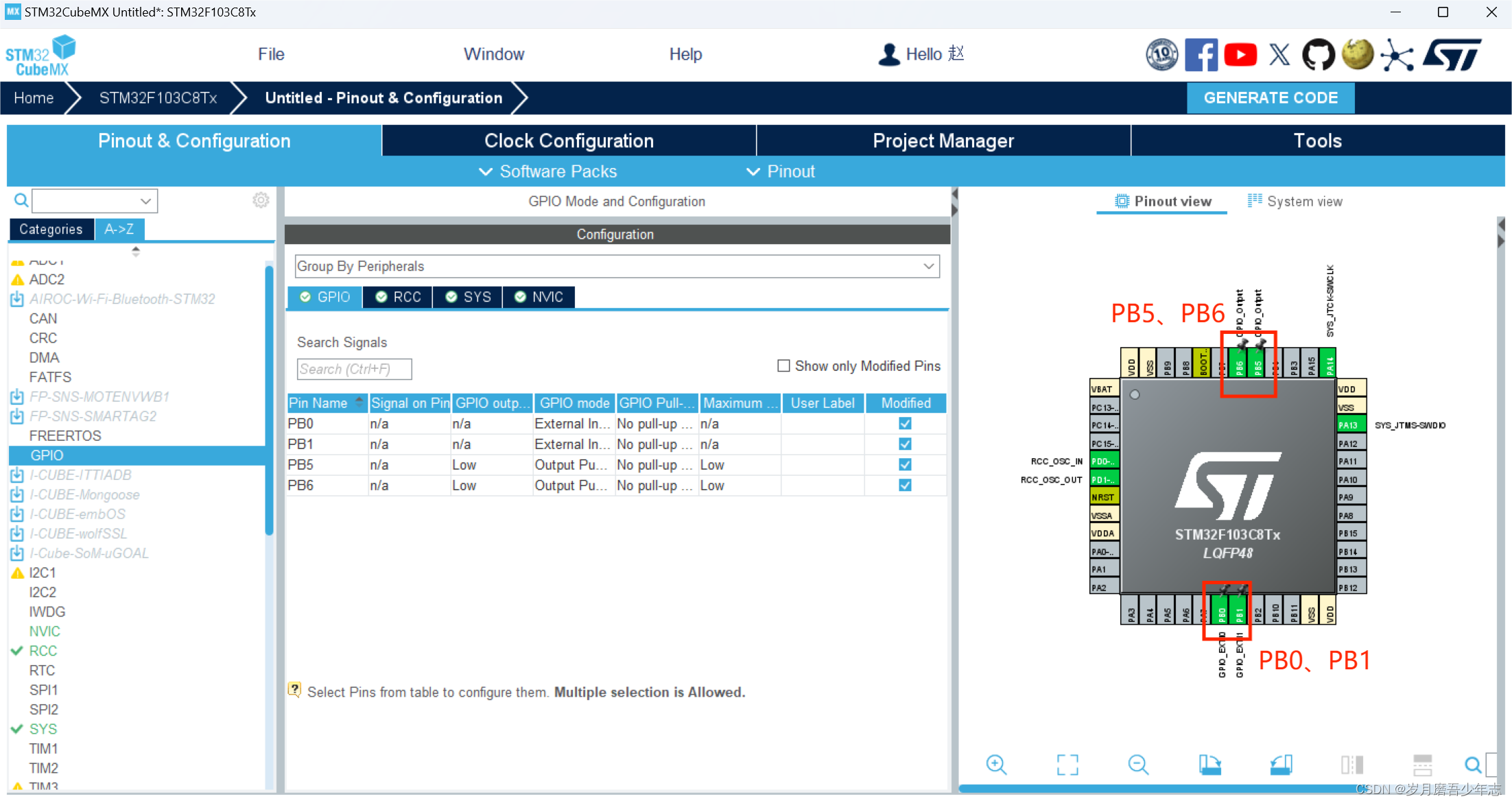Switch to the Clock Configuration tab
Image resolution: width=1512 pixels, height=803 pixels.
tap(569, 141)
